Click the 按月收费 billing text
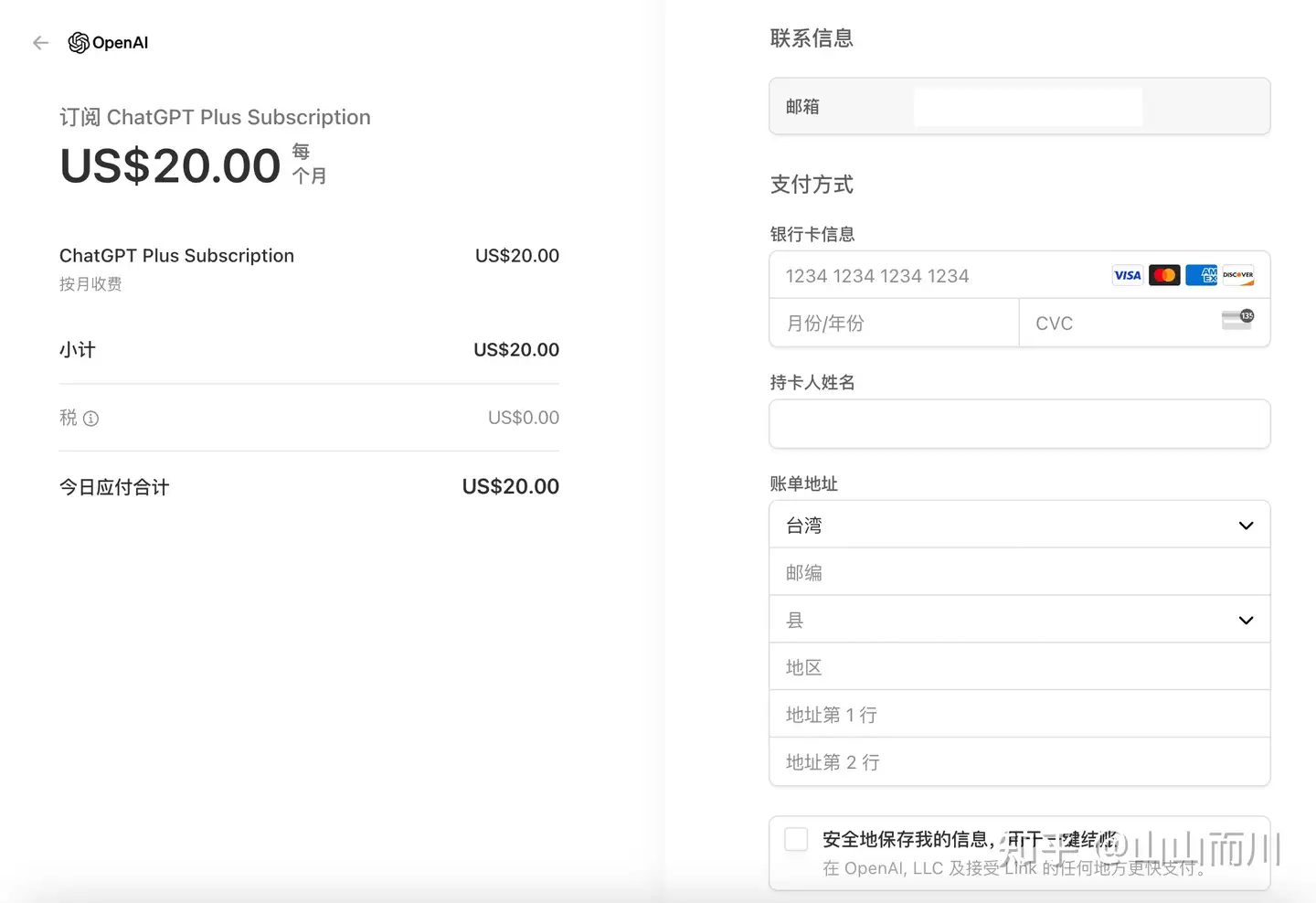Image resolution: width=1316 pixels, height=903 pixels. coord(90,283)
